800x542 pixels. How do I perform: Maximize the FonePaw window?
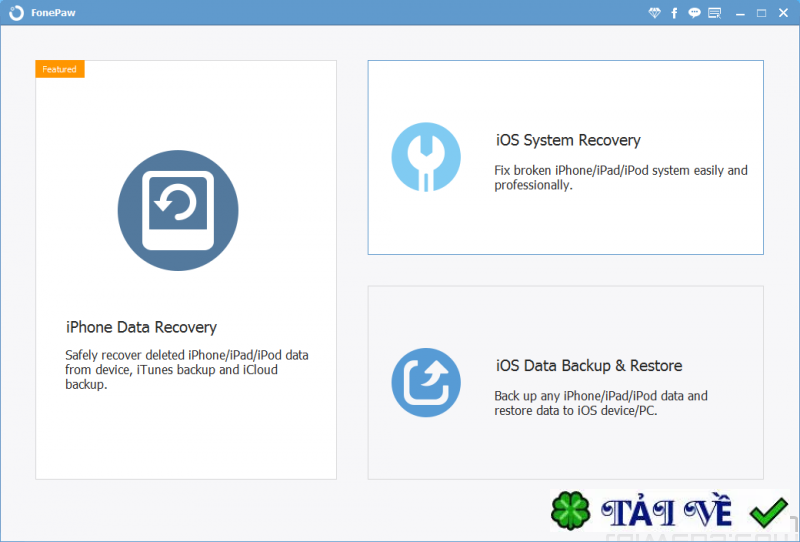761,13
